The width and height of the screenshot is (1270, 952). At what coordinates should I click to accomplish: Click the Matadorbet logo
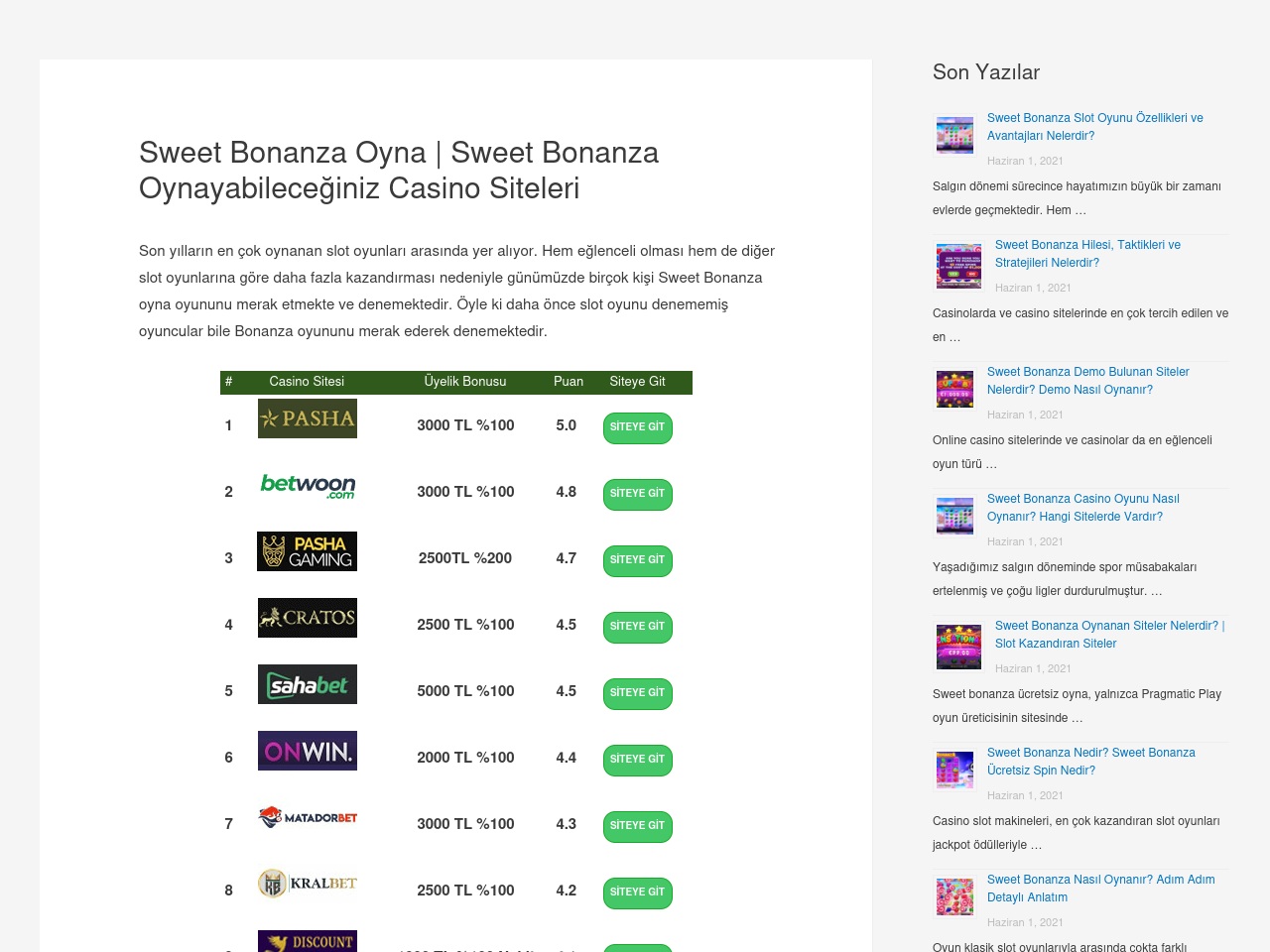click(x=308, y=817)
